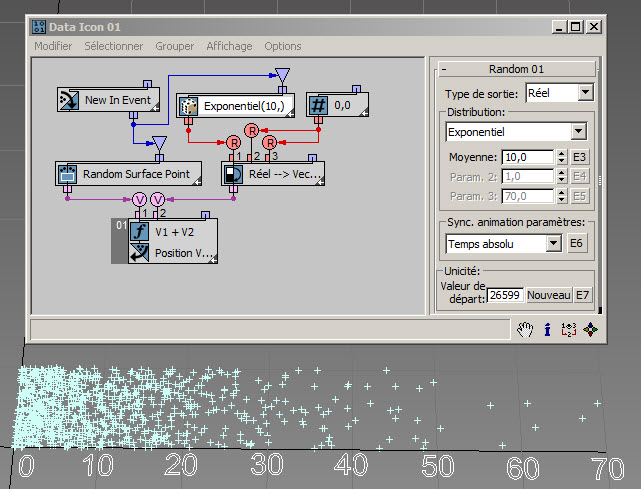The image size is (641, 489).
Task: Click the New In Event node icon
Action: (68, 100)
